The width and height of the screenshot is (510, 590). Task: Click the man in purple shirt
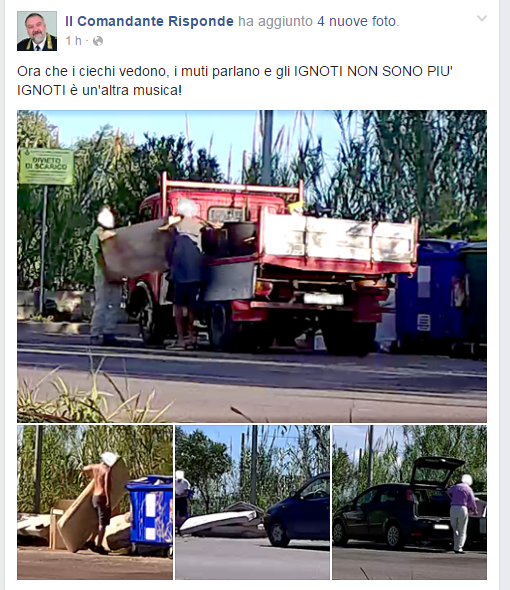(x=462, y=514)
